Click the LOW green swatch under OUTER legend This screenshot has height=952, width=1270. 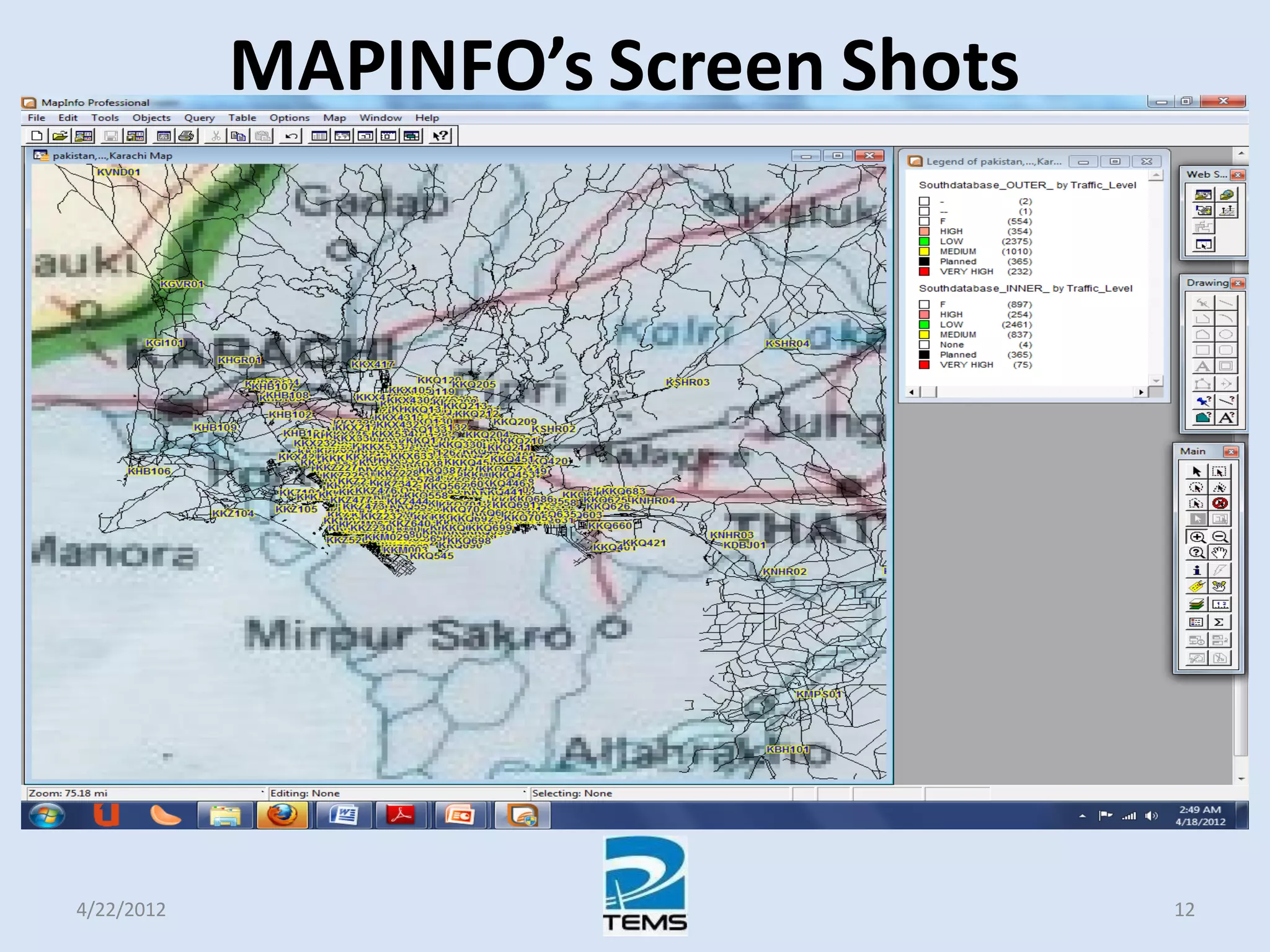click(924, 241)
